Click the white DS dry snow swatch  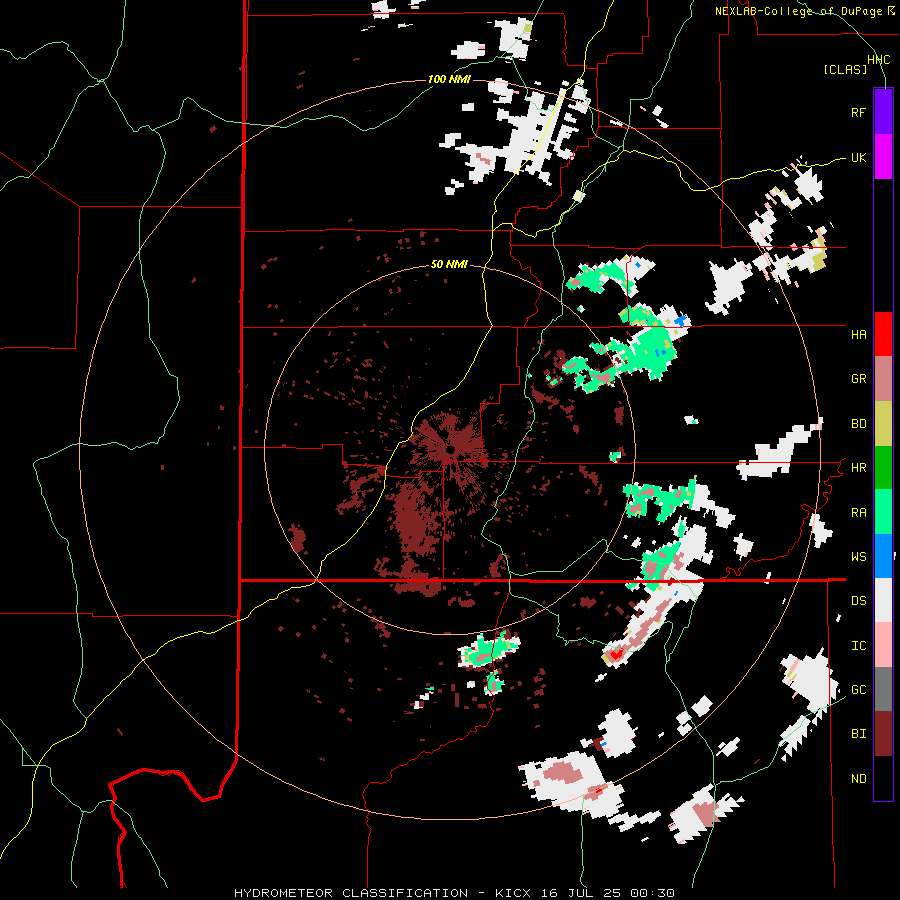(x=883, y=600)
